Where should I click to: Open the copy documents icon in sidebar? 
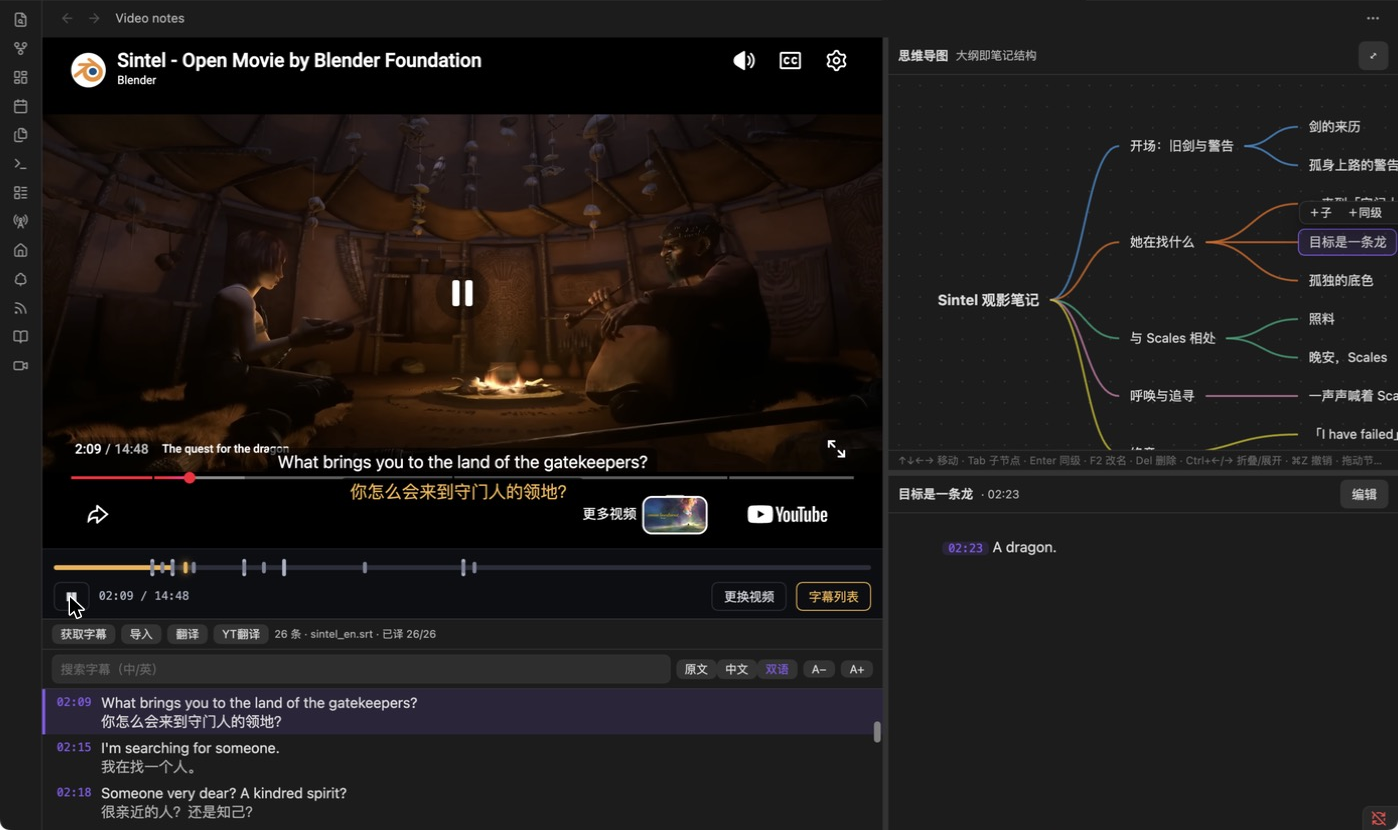tap(20, 135)
